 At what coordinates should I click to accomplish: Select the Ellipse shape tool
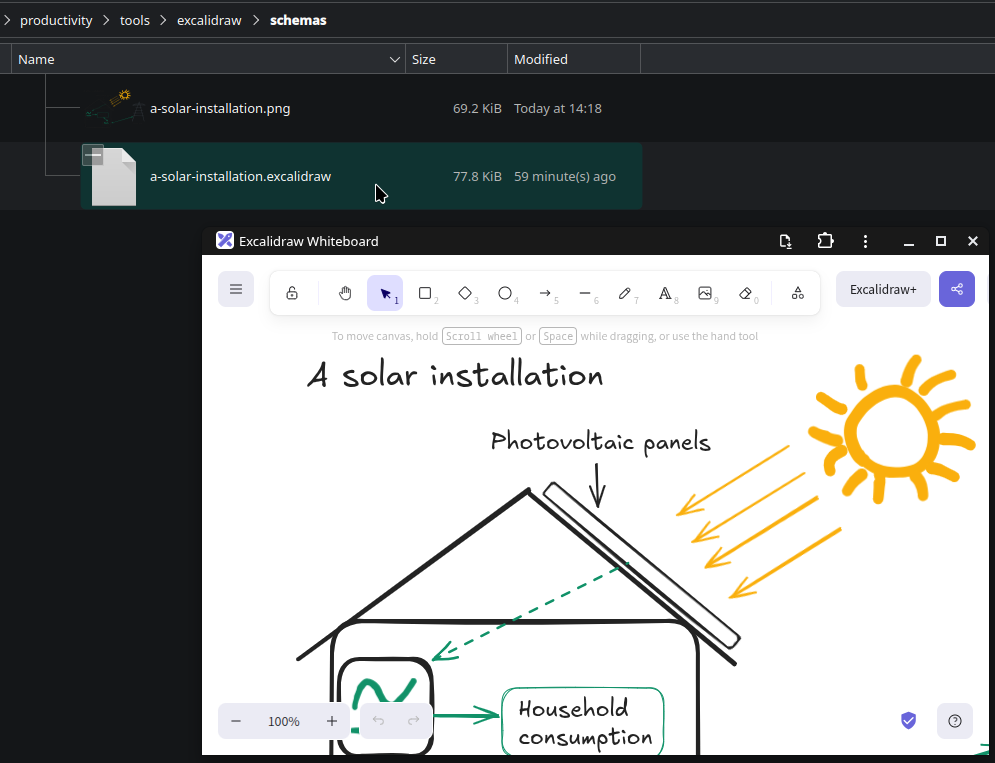[505, 293]
